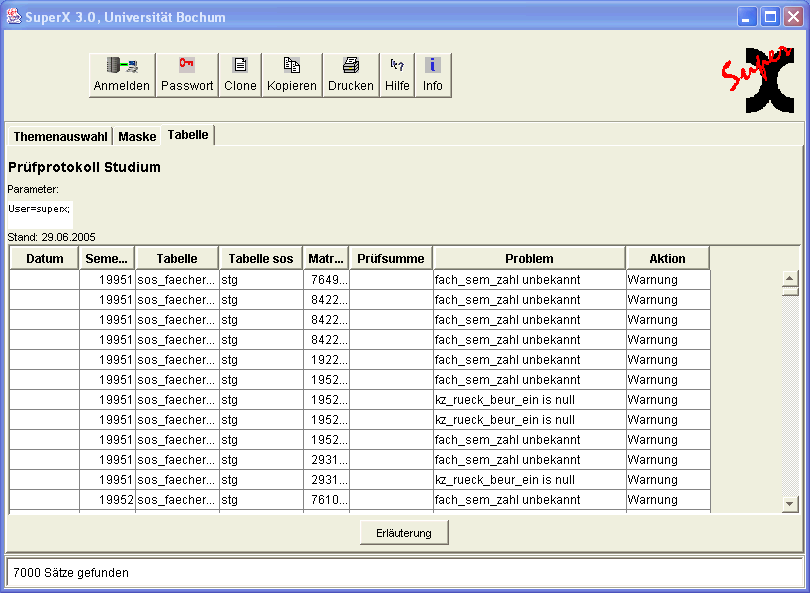Click the Anmelden login icon button
Viewport: 810px width, 593px height.
pyautogui.click(x=122, y=75)
